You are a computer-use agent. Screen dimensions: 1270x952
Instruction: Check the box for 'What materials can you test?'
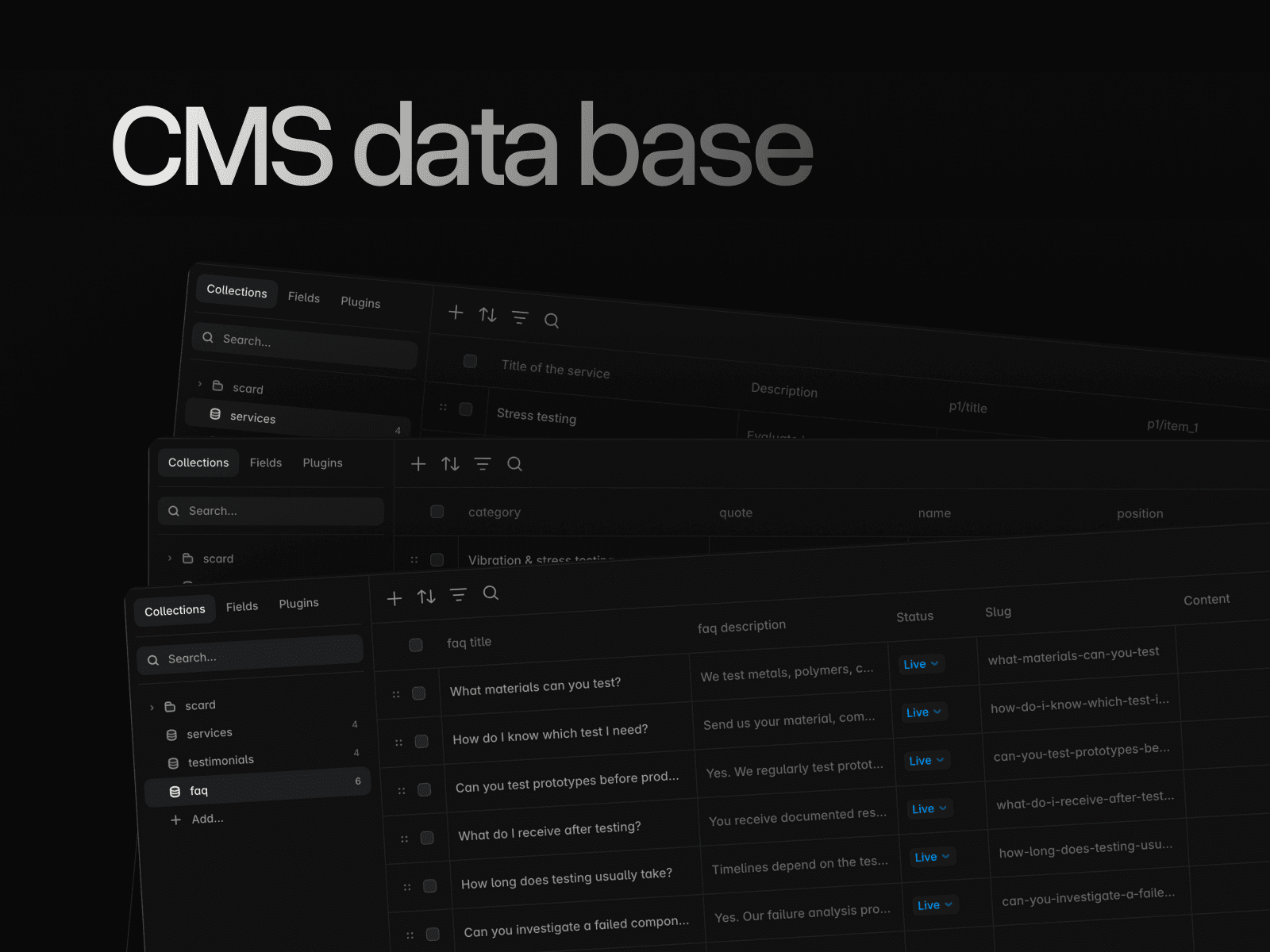[x=419, y=693]
